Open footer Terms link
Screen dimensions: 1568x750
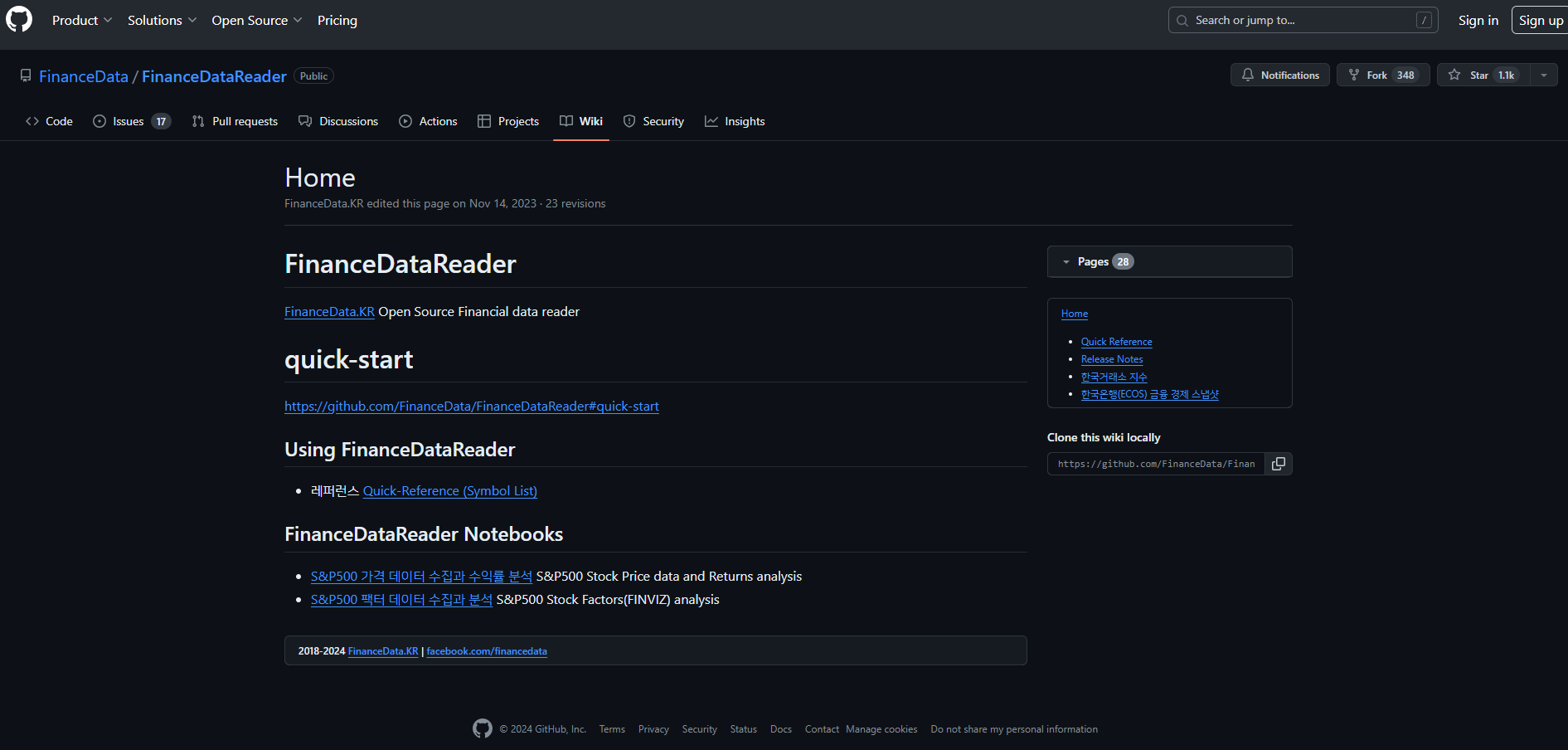pos(612,729)
